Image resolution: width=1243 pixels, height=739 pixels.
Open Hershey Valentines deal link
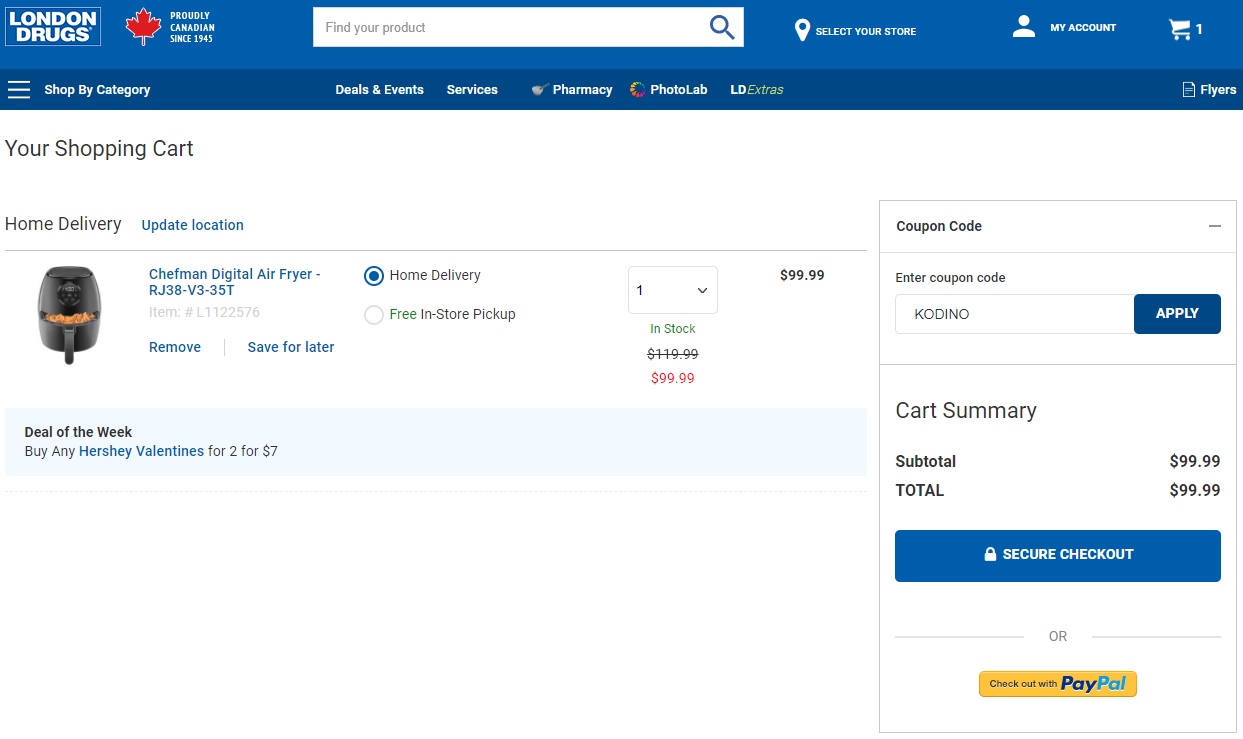(141, 451)
